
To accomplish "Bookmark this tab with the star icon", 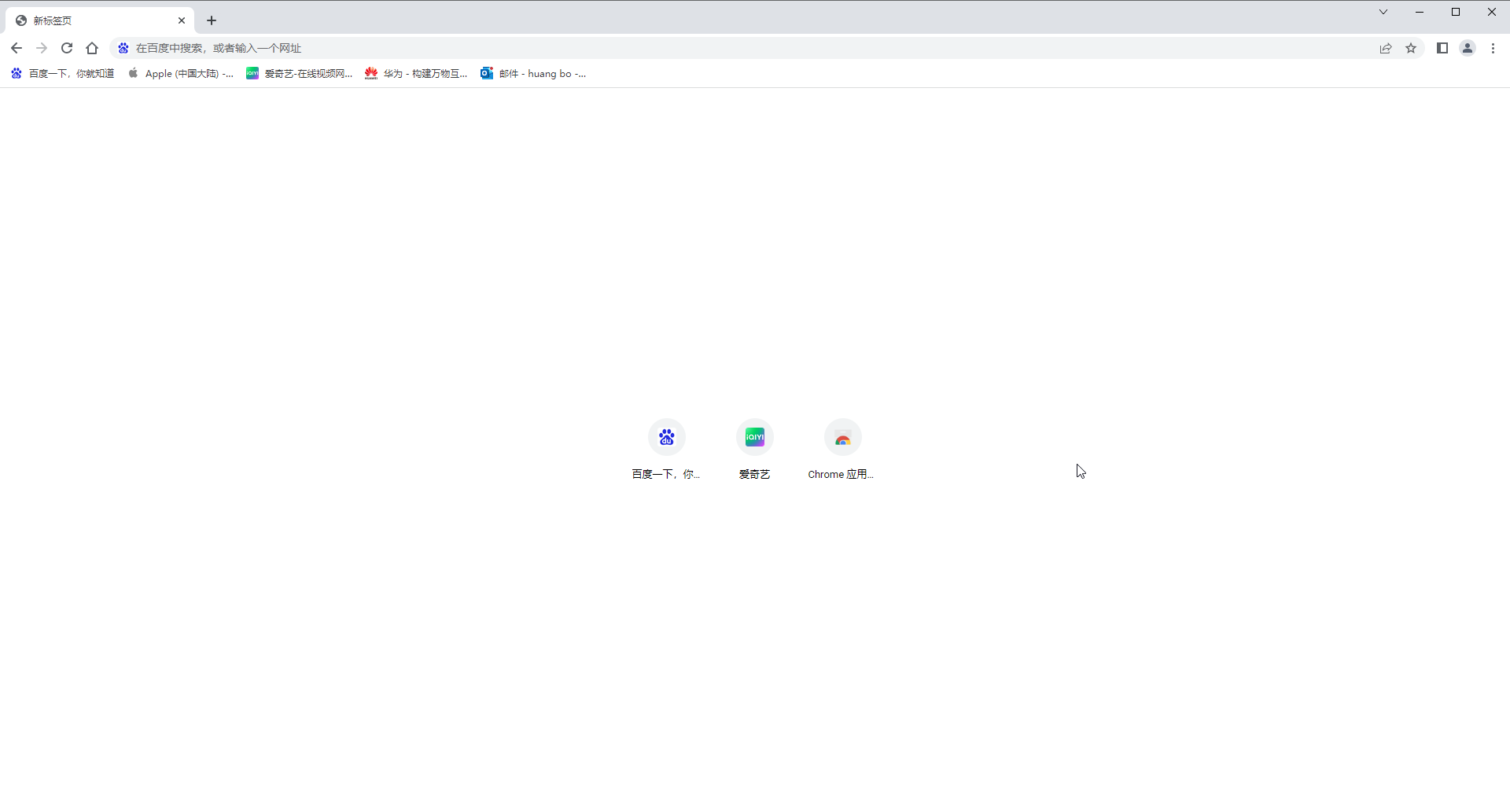I will (1411, 48).
